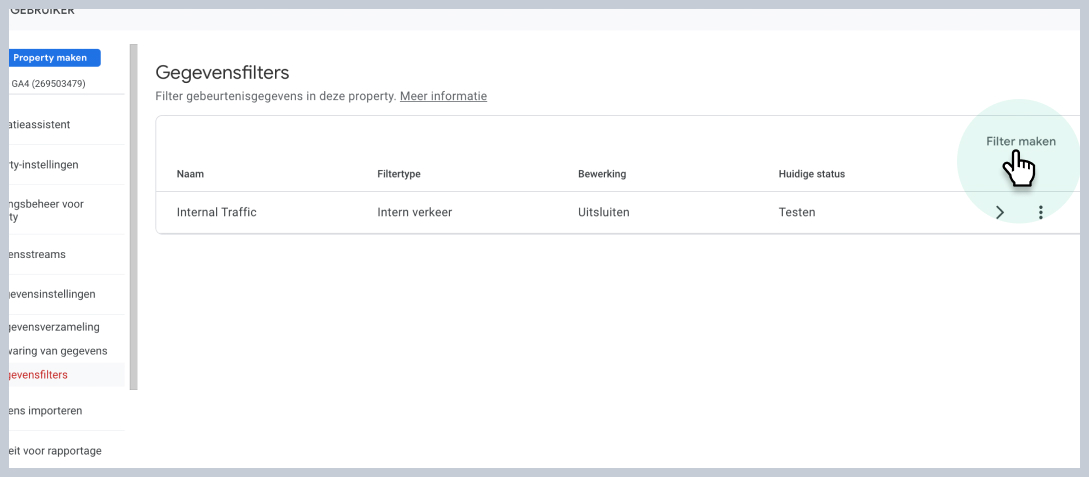The height and width of the screenshot is (477, 1090).
Task: Click the Uitsluiten operation cell
Action: coord(603,212)
